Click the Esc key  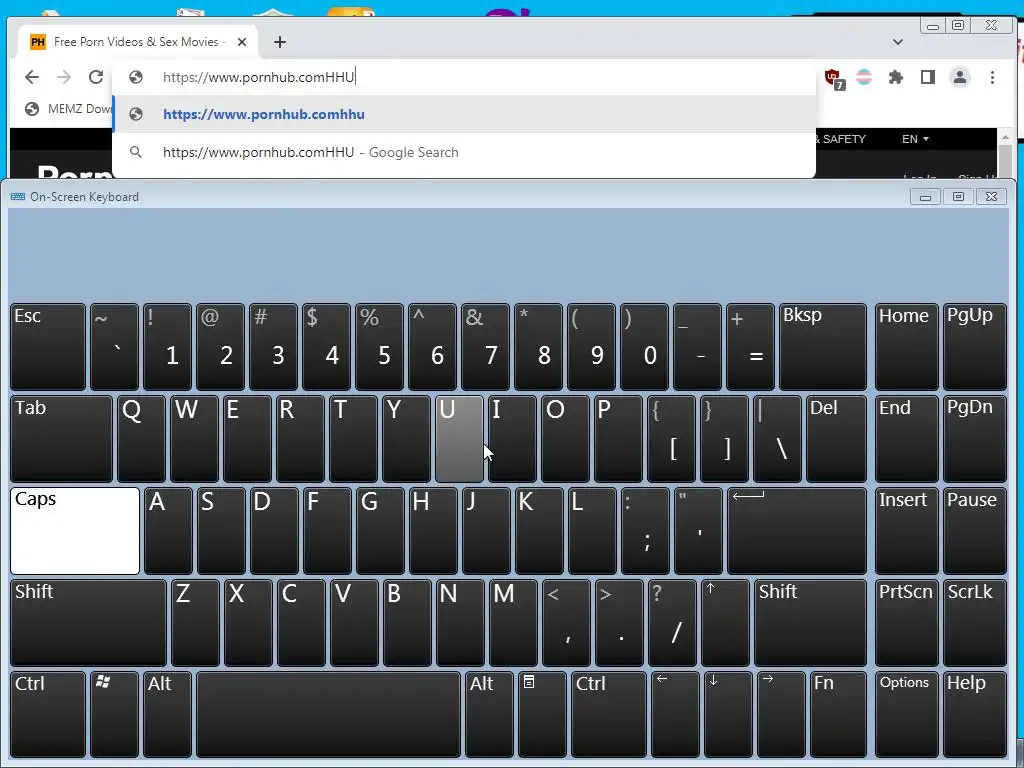48,347
